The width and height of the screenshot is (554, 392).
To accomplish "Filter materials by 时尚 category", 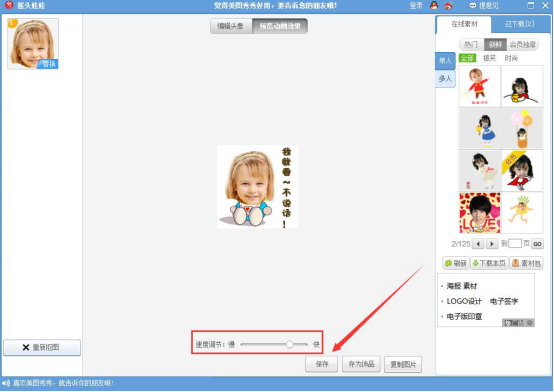I will [511, 58].
